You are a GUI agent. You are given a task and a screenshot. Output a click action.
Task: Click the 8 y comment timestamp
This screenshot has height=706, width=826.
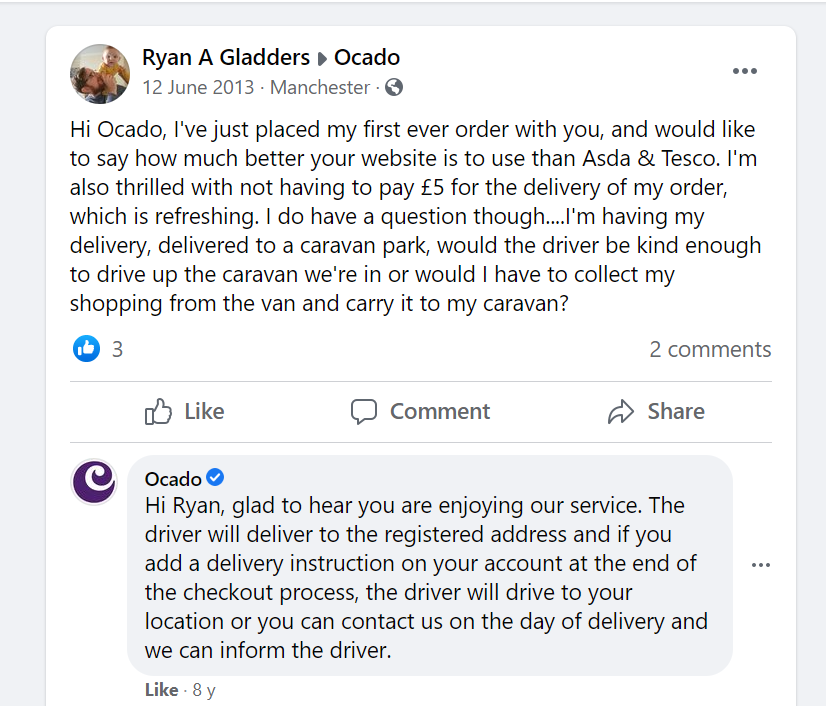coord(204,690)
